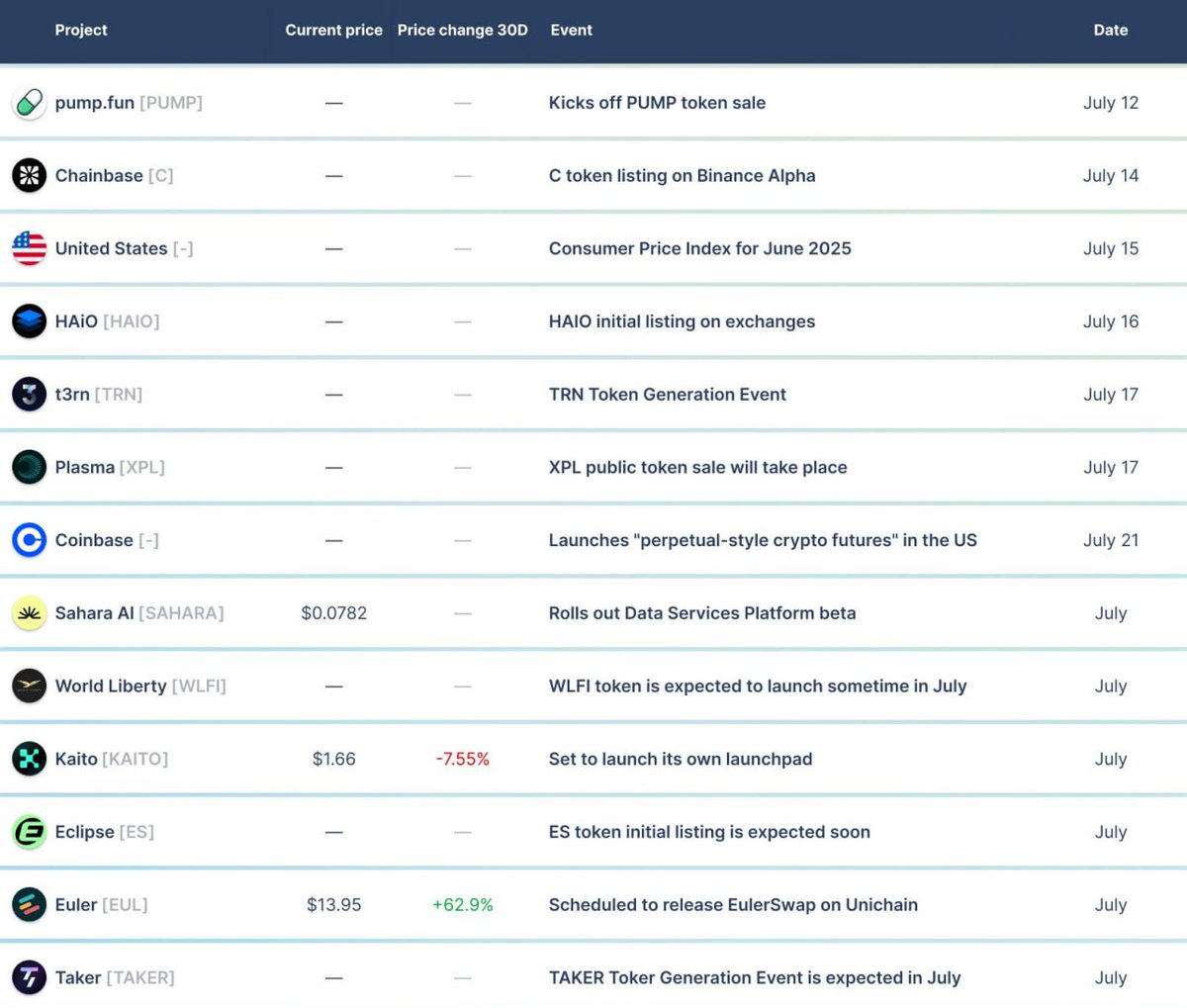
Task: Click the World Liberty logo icon
Action: 30,686
